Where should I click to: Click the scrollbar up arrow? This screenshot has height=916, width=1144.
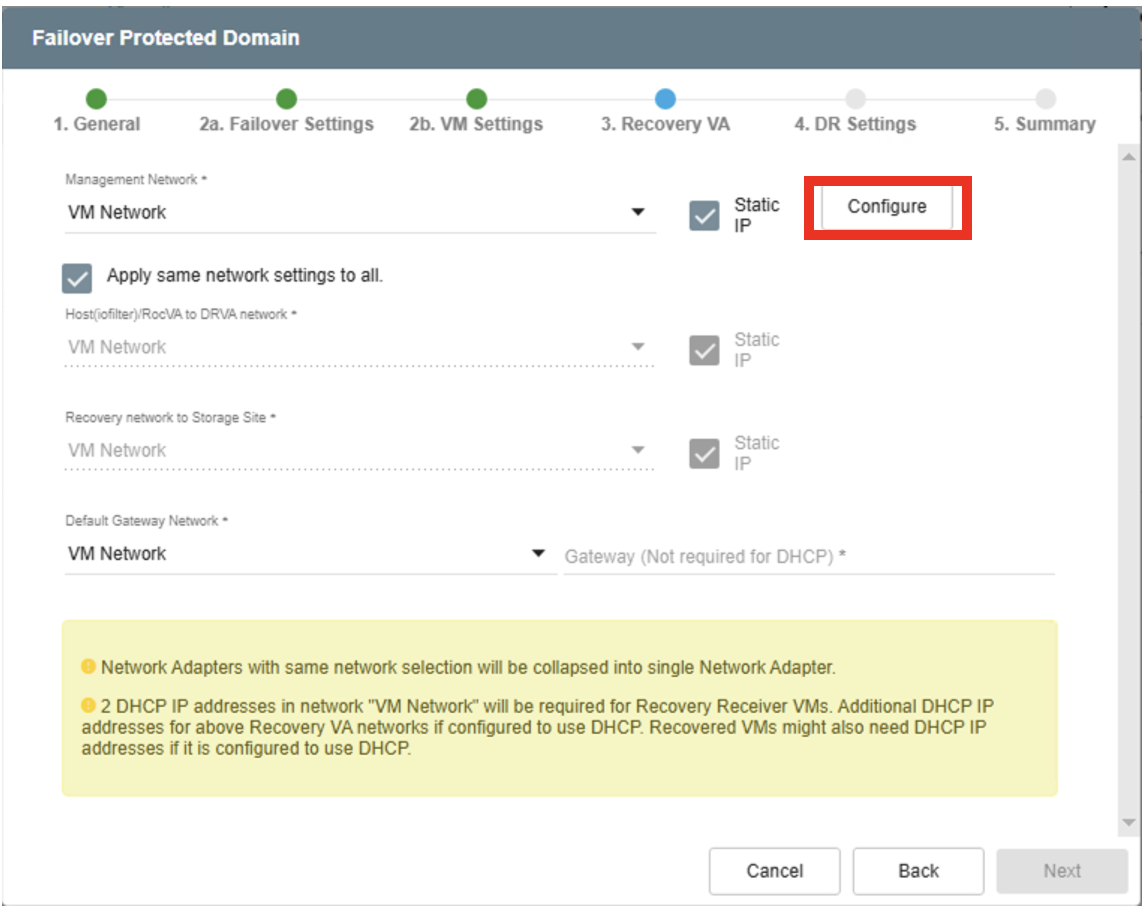1129,158
